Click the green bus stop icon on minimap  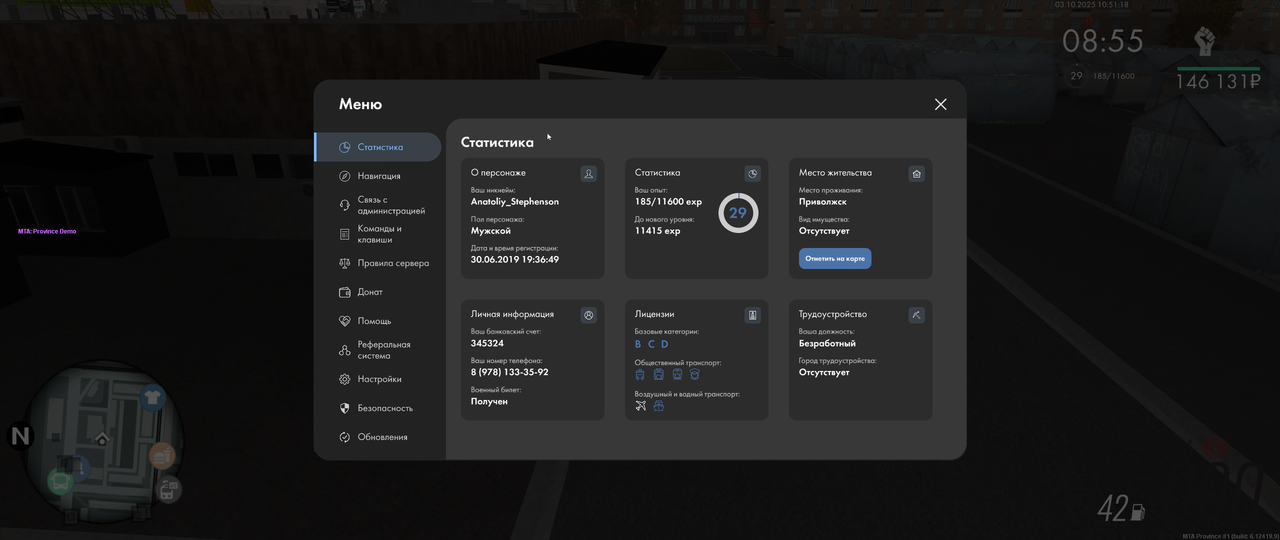pyautogui.click(x=61, y=483)
